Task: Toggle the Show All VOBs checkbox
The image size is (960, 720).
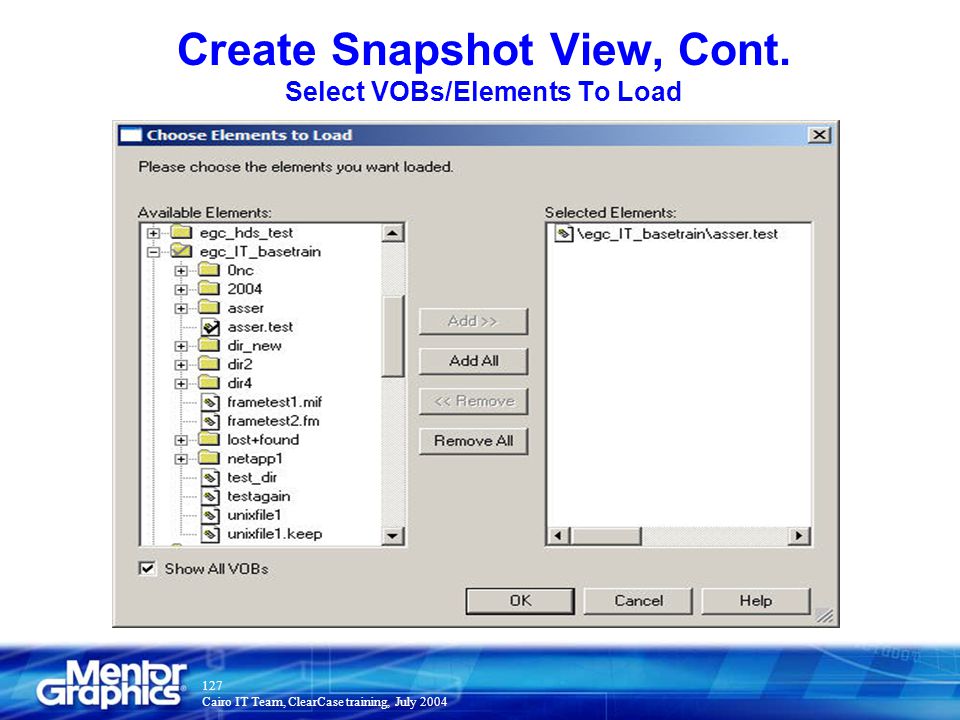Action: (x=147, y=568)
